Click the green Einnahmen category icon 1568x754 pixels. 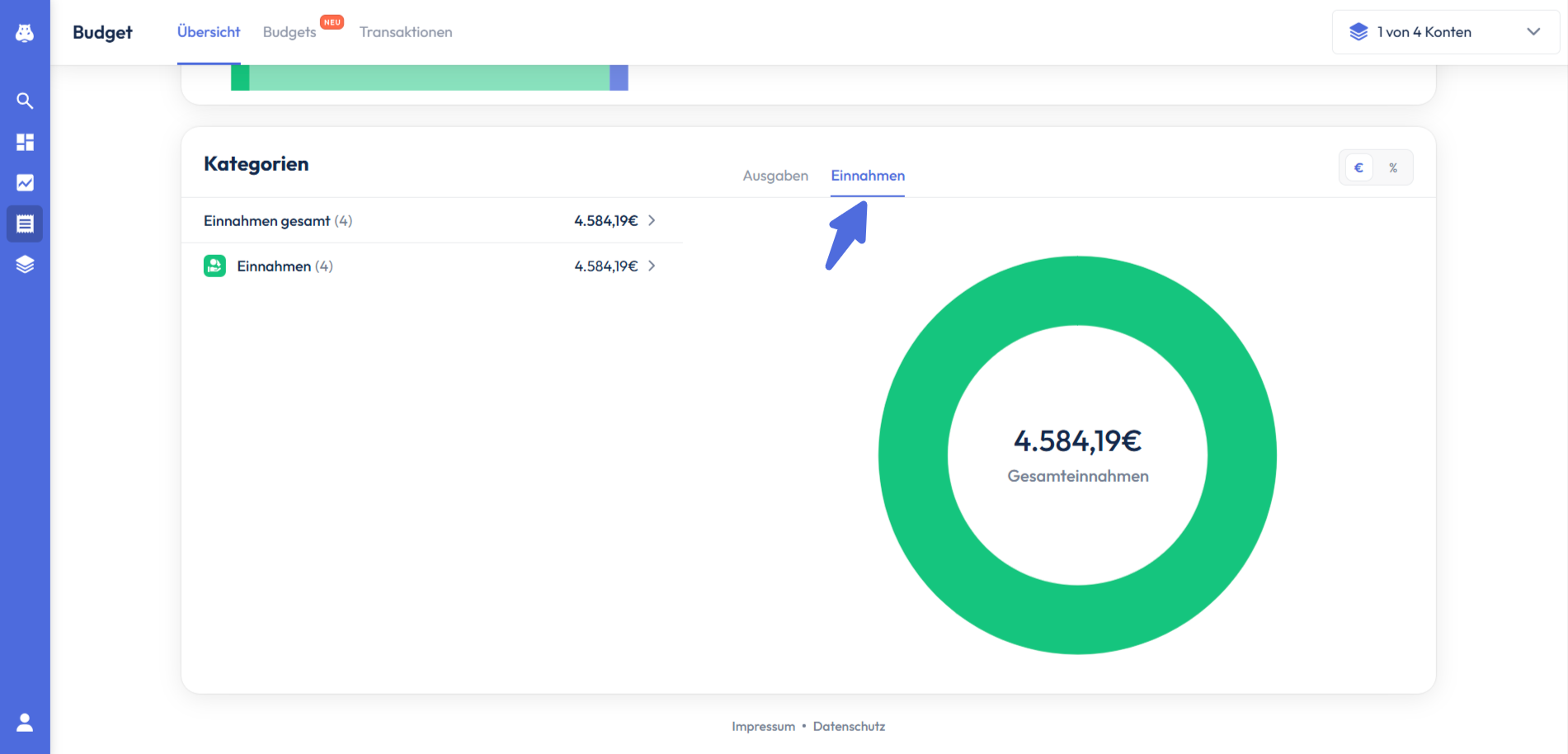pyautogui.click(x=214, y=266)
